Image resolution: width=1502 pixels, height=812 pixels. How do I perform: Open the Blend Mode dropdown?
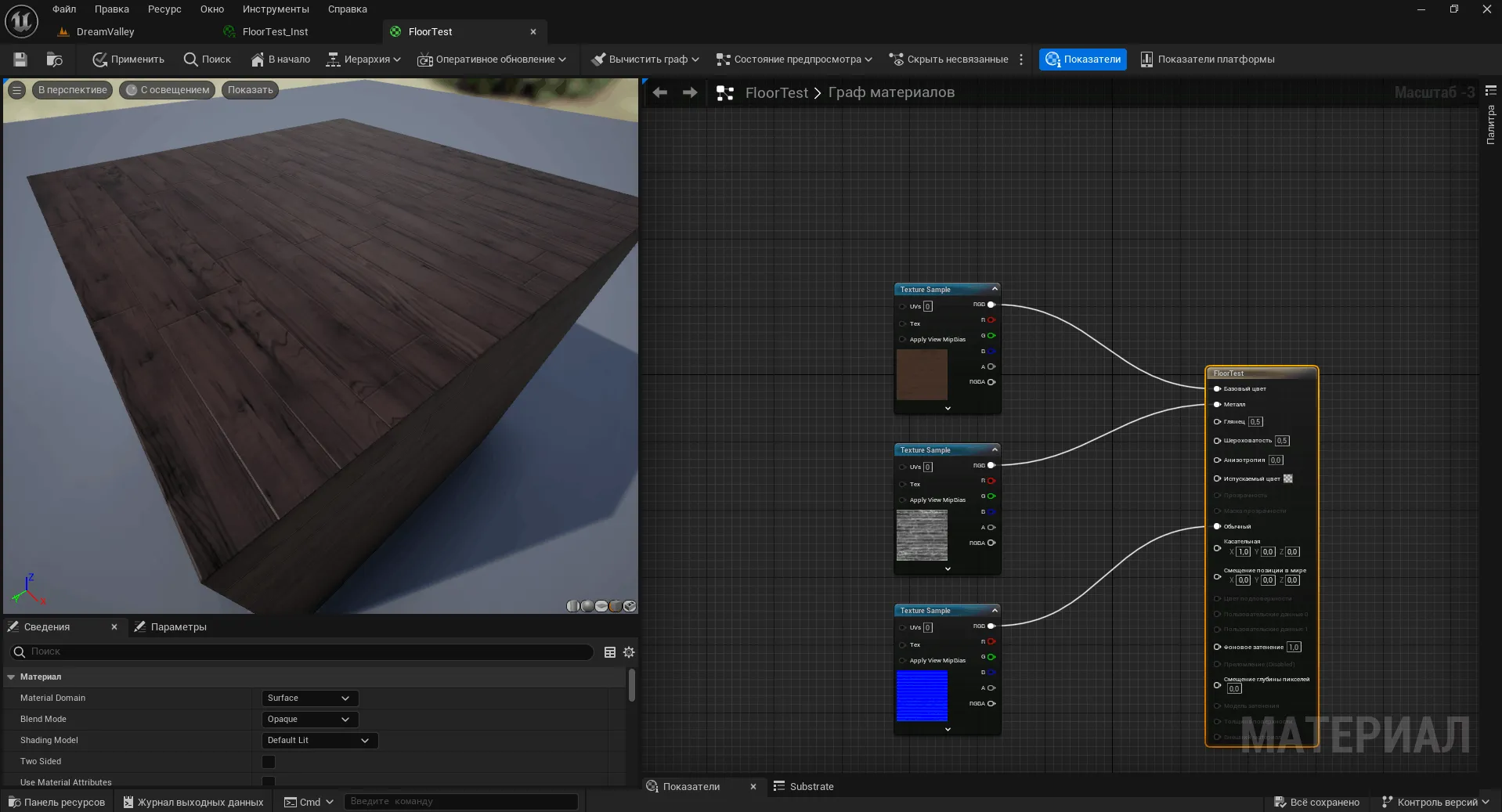tap(309, 720)
